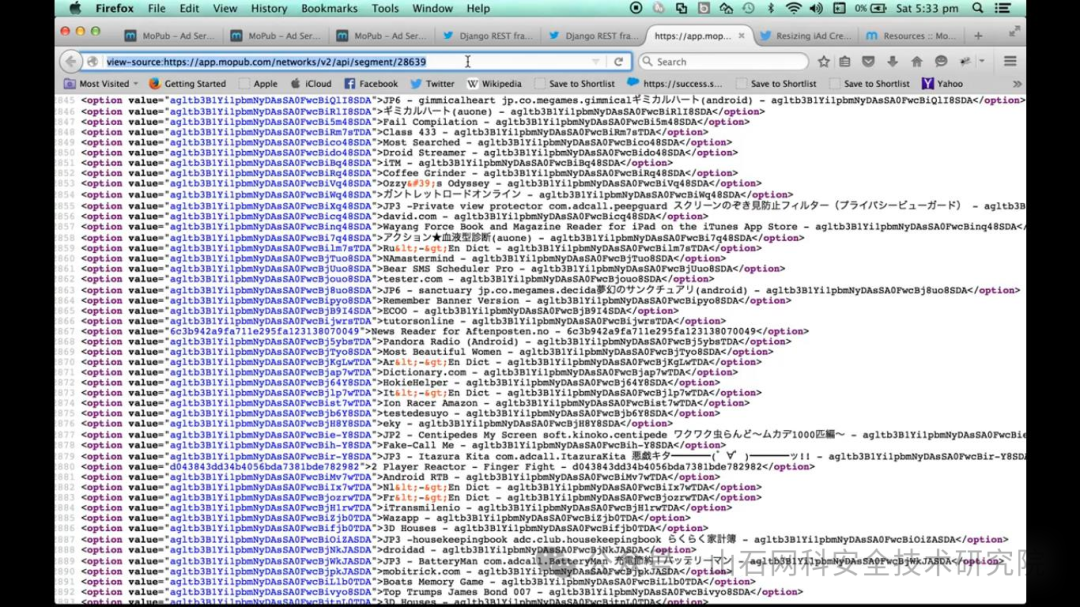Open https://success.s... bookmark
1080x607 pixels.
(x=675, y=83)
